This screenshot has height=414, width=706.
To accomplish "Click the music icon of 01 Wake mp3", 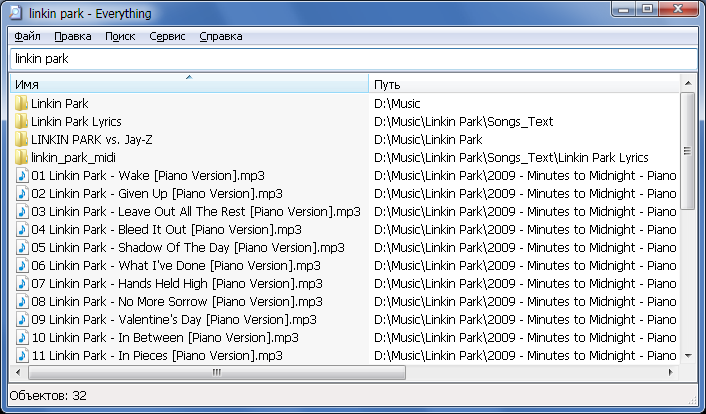I will click(x=22, y=175).
